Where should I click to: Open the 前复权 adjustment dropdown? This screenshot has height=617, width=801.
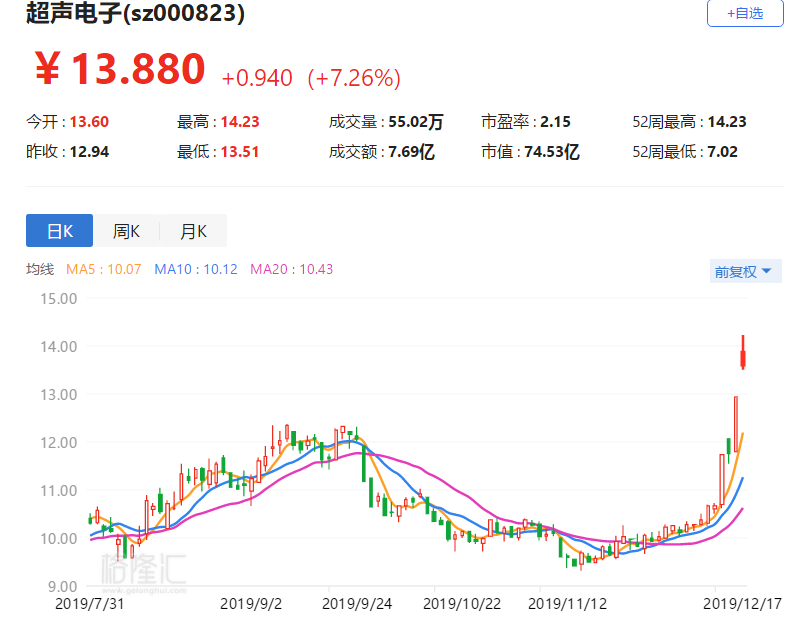click(x=745, y=271)
